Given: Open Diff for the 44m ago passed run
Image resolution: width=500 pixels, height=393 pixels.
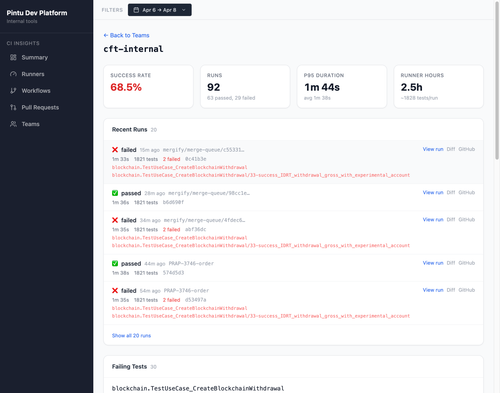Looking at the screenshot, I should (x=451, y=263).
